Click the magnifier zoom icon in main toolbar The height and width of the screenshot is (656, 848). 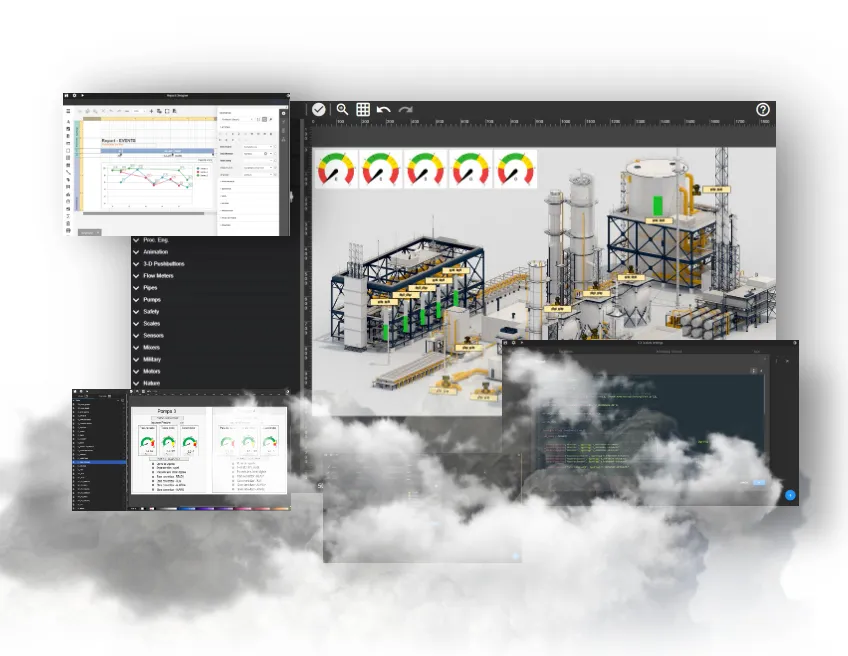click(342, 109)
